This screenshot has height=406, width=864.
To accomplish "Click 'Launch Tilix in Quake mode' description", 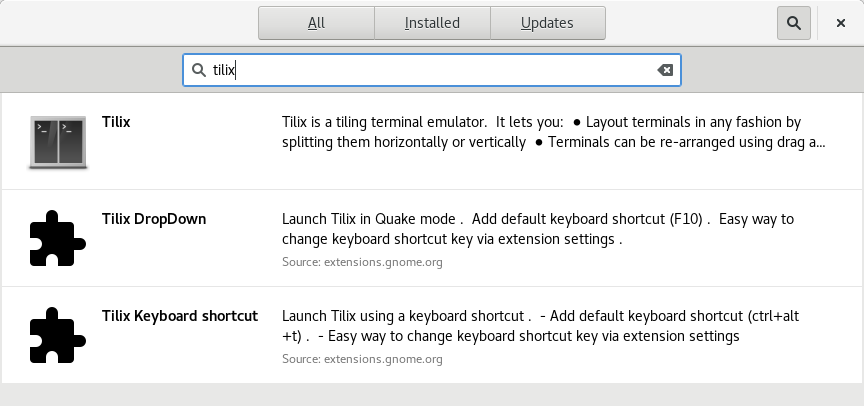I will pyautogui.click(x=370, y=219).
